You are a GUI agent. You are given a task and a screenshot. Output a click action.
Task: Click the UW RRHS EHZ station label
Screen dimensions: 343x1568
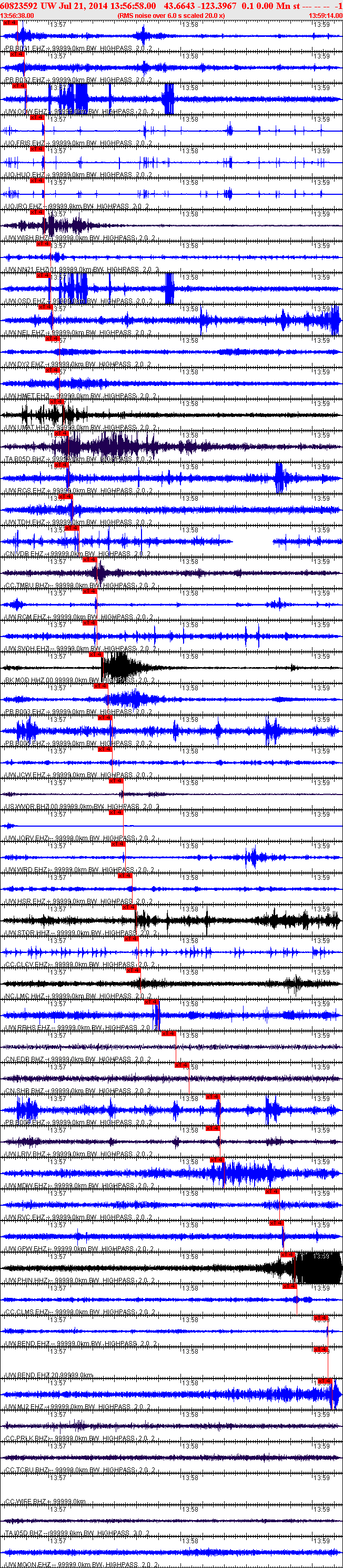pos(81,1028)
